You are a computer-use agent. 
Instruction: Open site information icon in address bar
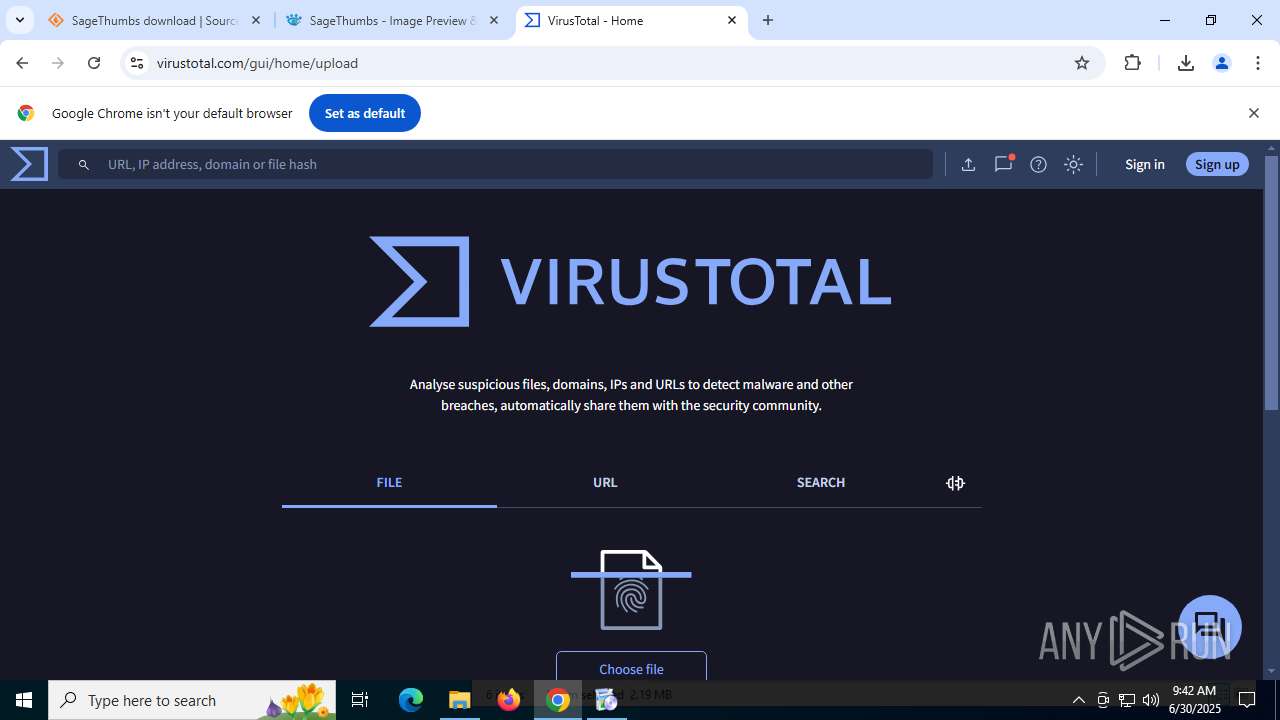[x=137, y=63]
